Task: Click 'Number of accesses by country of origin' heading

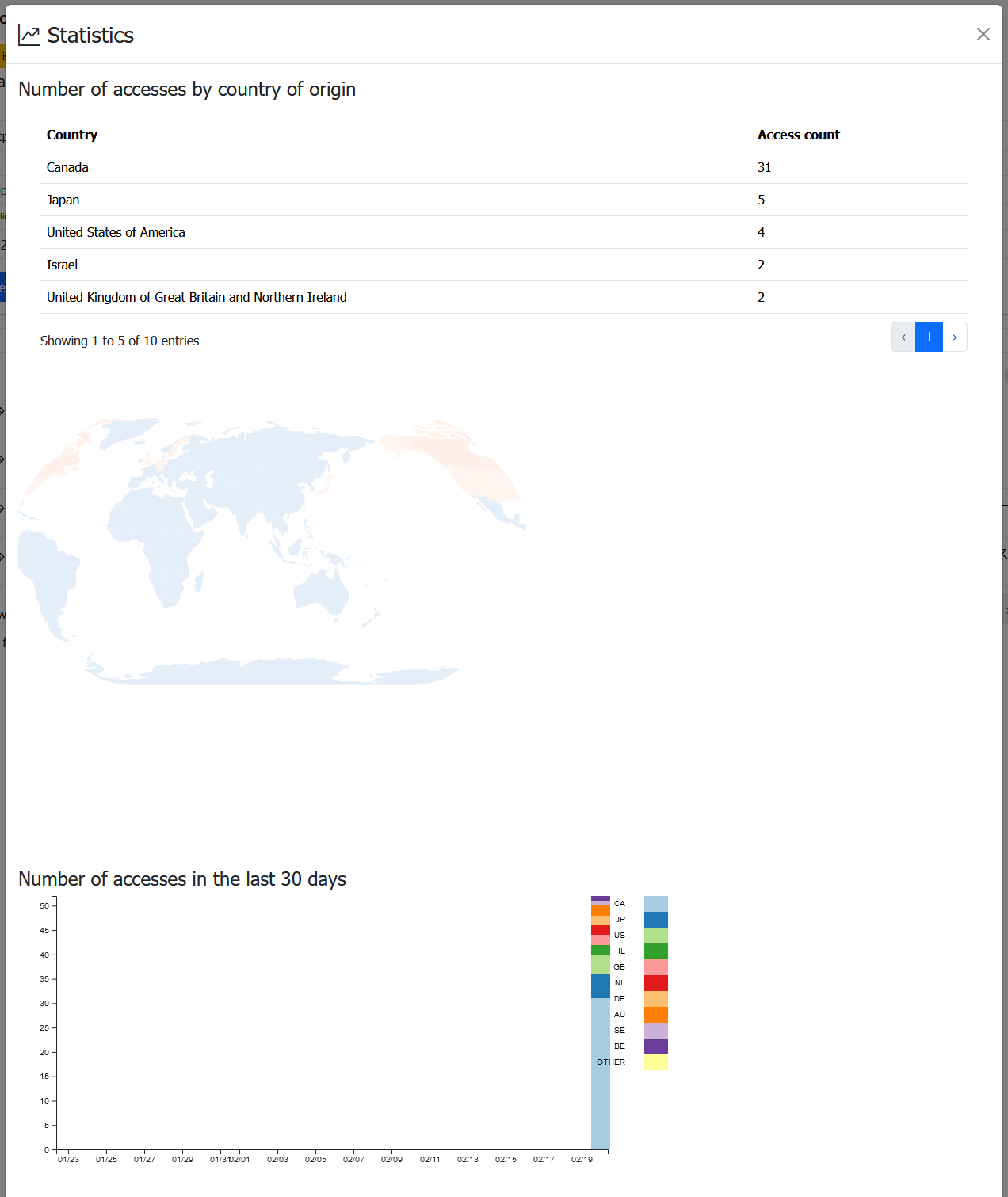Action: pyautogui.click(x=187, y=90)
